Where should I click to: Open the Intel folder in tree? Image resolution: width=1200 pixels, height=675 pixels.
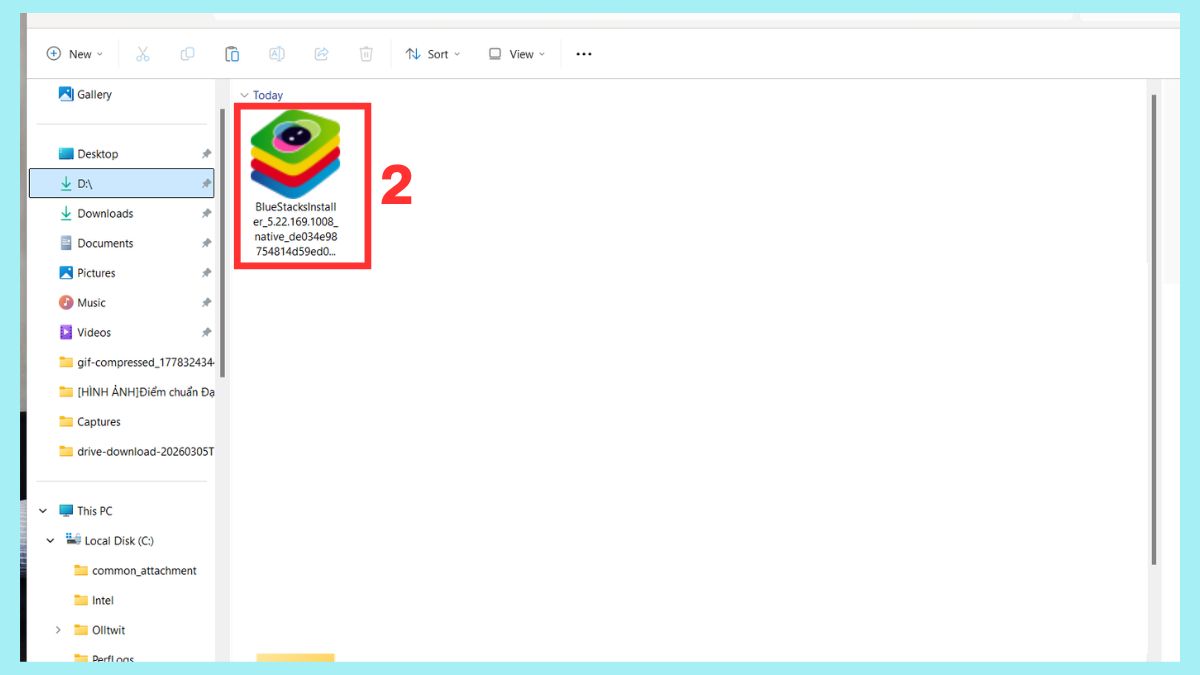94,601
